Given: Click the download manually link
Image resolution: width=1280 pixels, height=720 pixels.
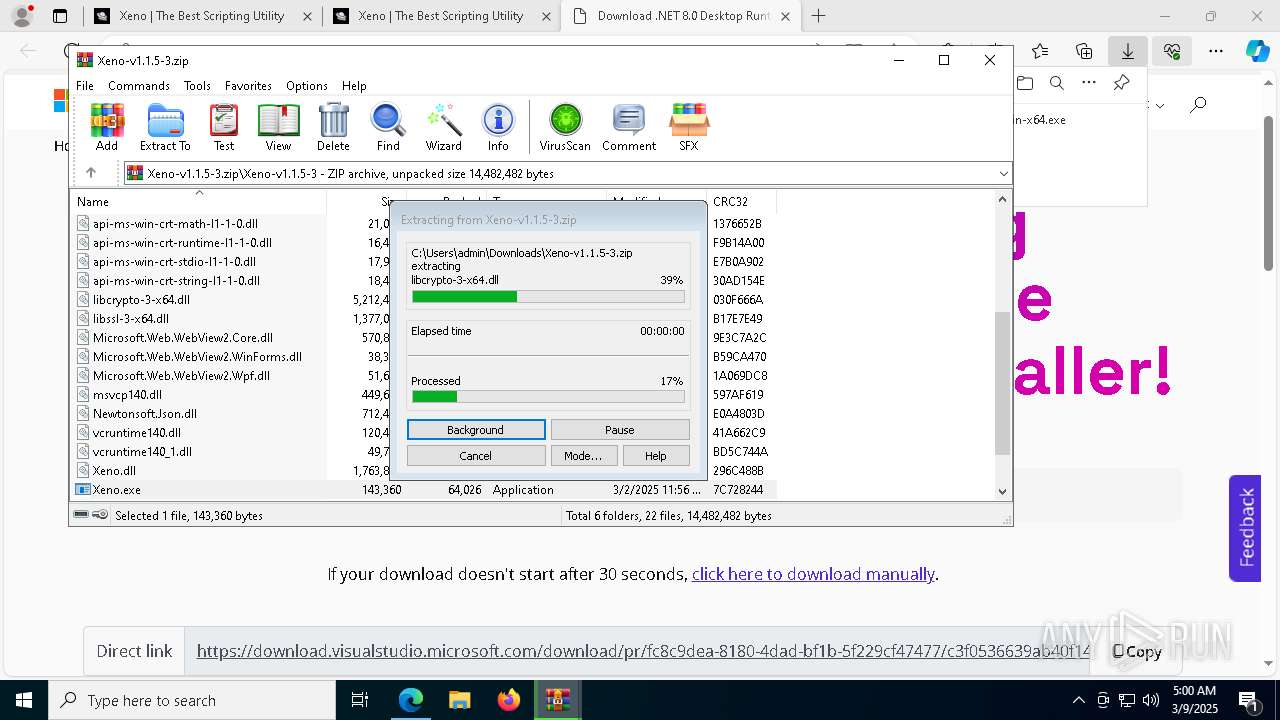Looking at the screenshot, I should 813,574.
